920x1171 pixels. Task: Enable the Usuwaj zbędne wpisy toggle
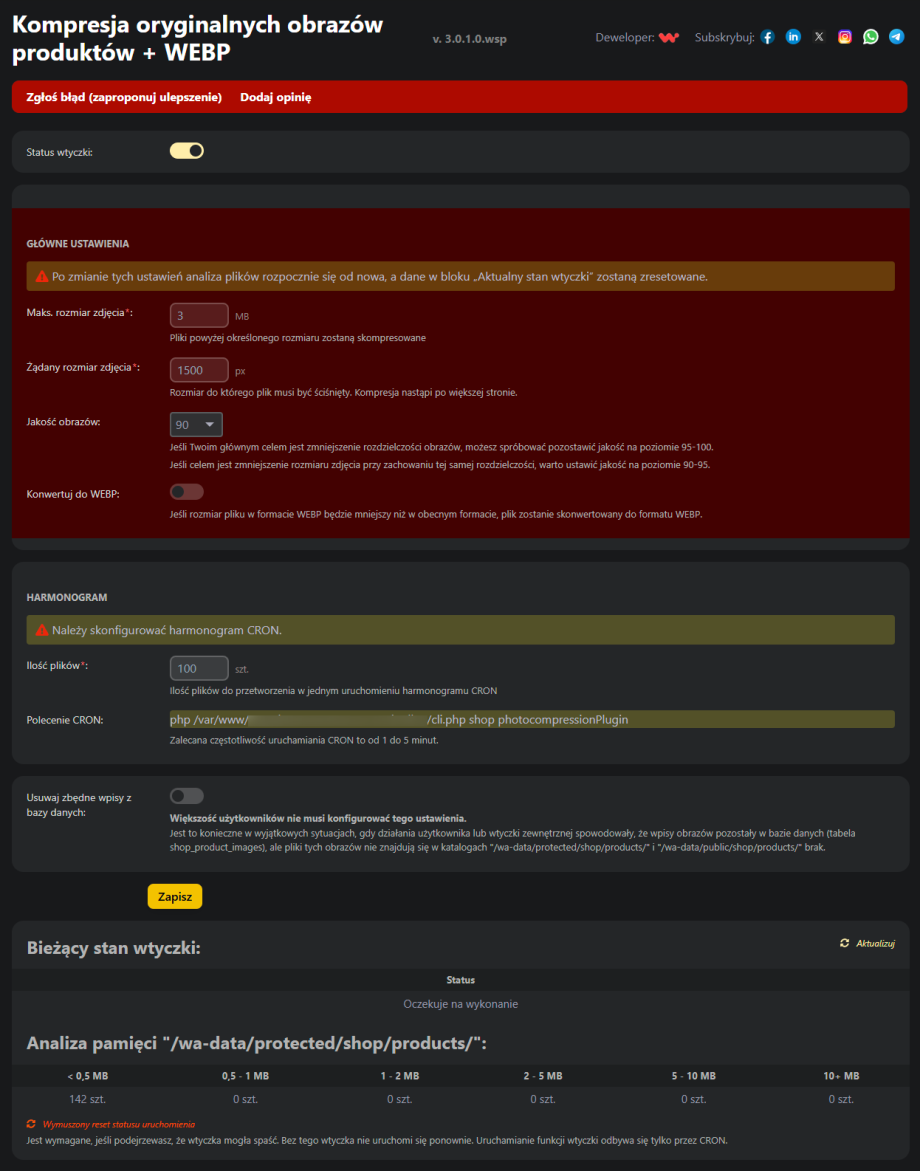pos(186,795)
